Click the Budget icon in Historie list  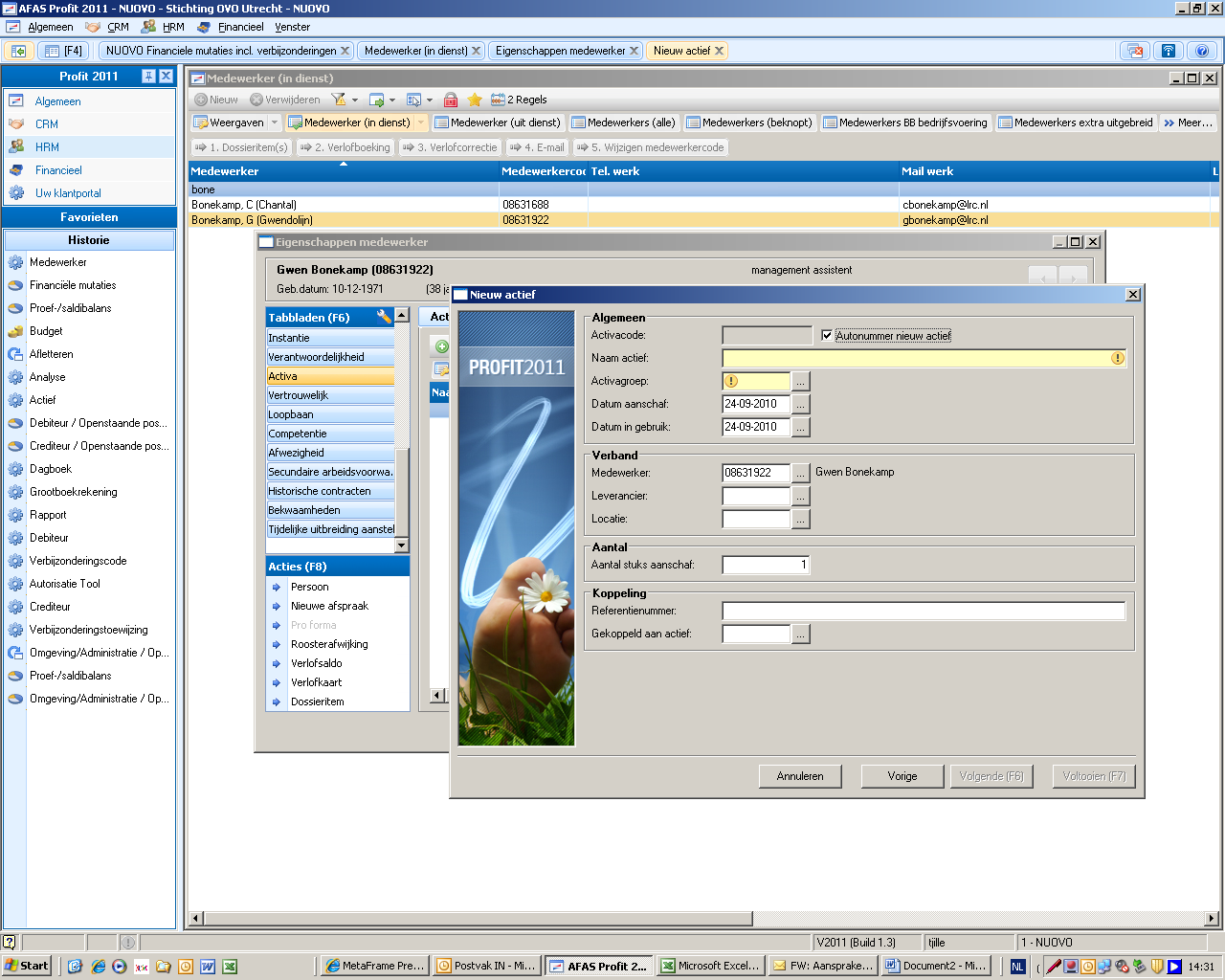(x=15, y=331)
